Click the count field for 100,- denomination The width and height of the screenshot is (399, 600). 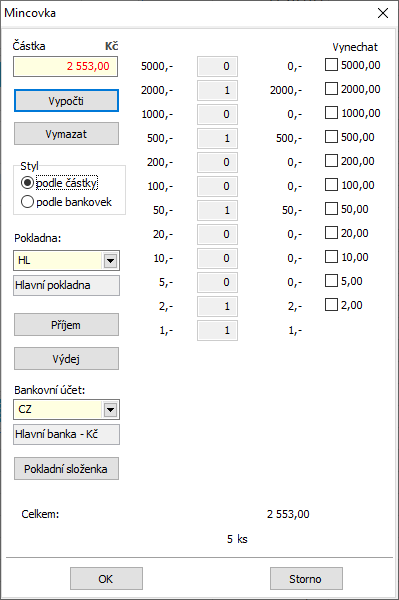point(217,186)
